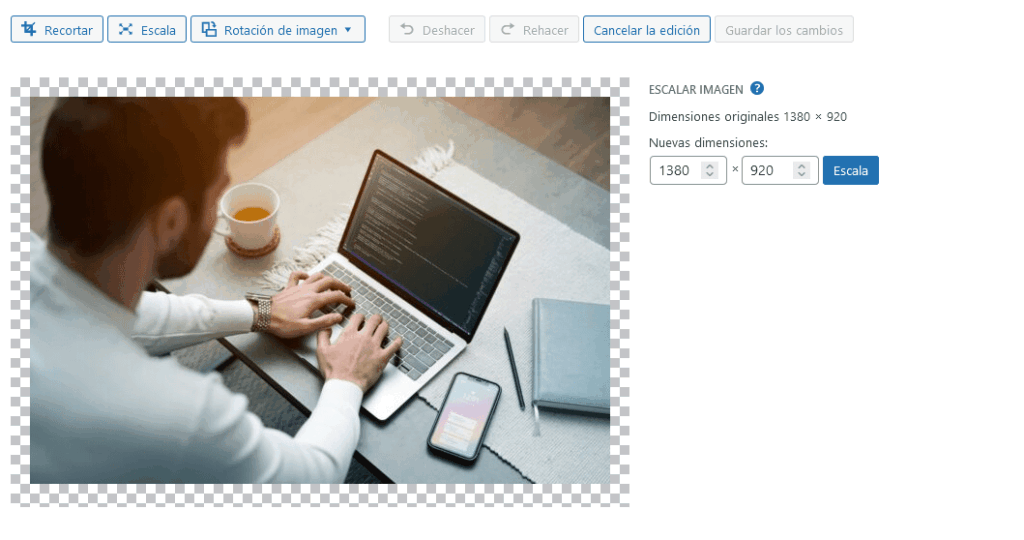Viewport: 1024px width, 540px height.
Task: Click the Deshacer undo button
Action: [437, 29]
